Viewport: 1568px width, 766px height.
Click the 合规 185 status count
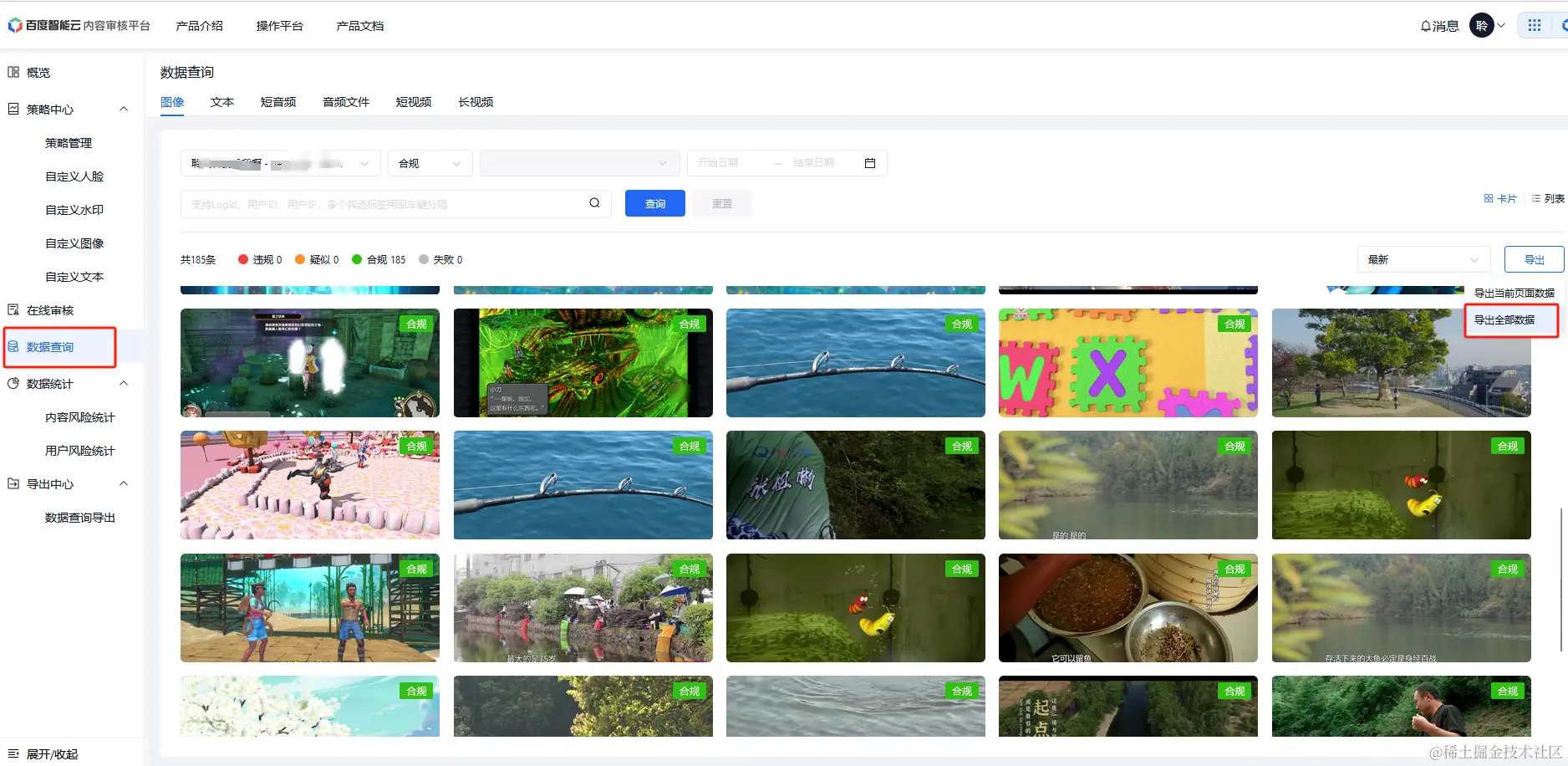[x=379, y=259]
